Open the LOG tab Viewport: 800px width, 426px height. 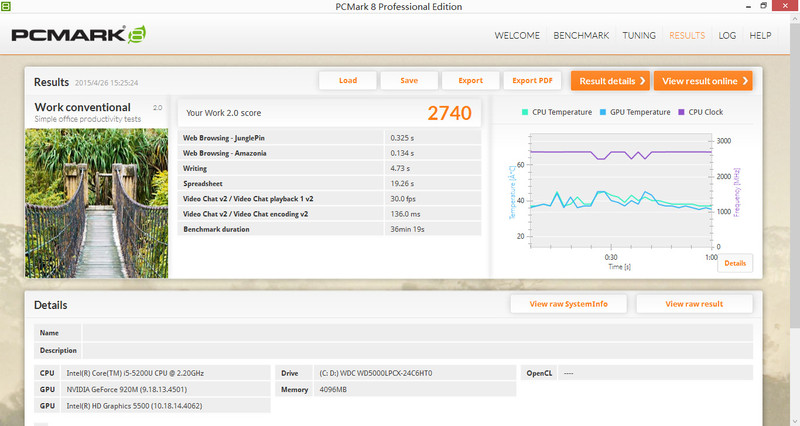click(x=727, y=36)
